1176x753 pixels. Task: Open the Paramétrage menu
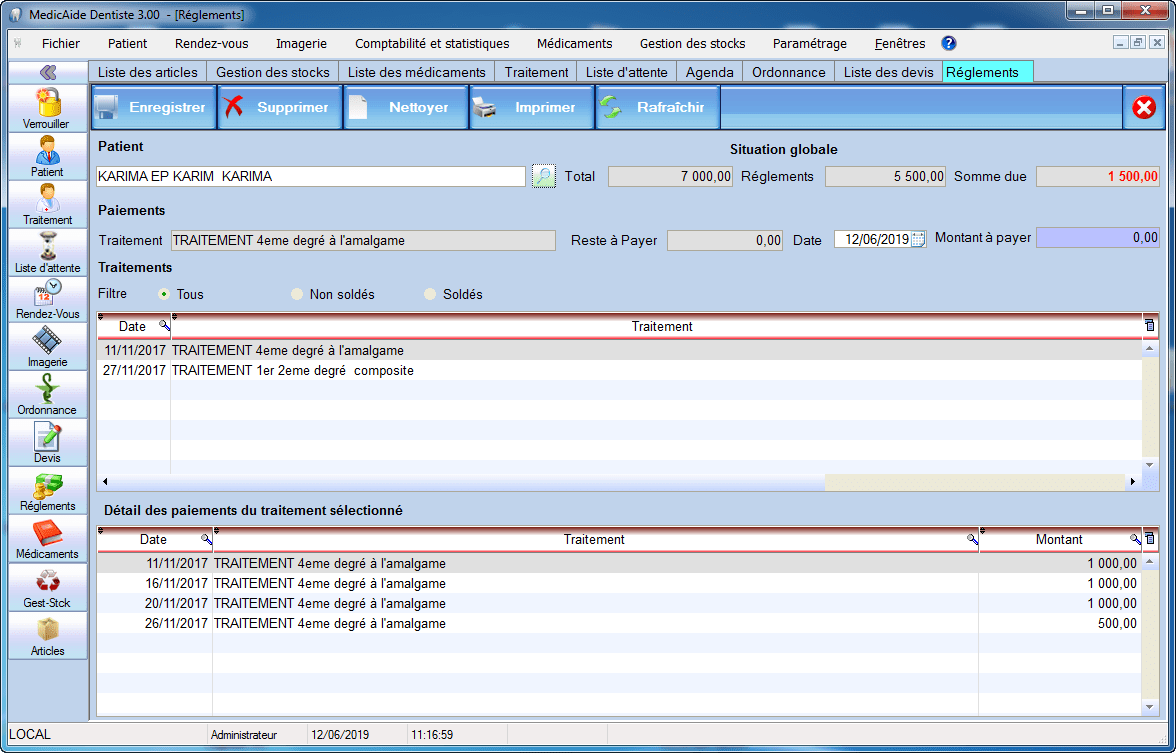[810, 44]
